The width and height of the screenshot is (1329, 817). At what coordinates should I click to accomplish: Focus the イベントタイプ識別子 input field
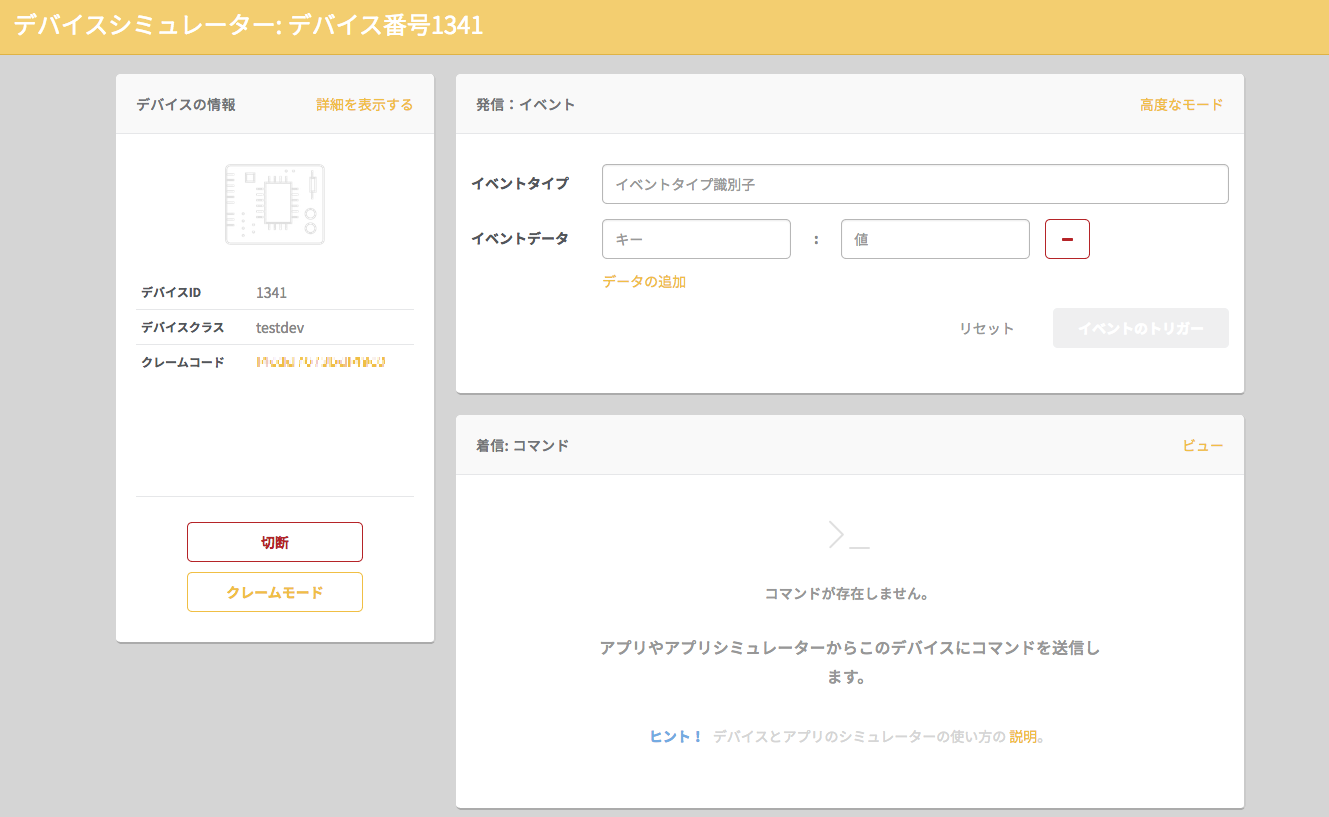(x=915, y=184)
